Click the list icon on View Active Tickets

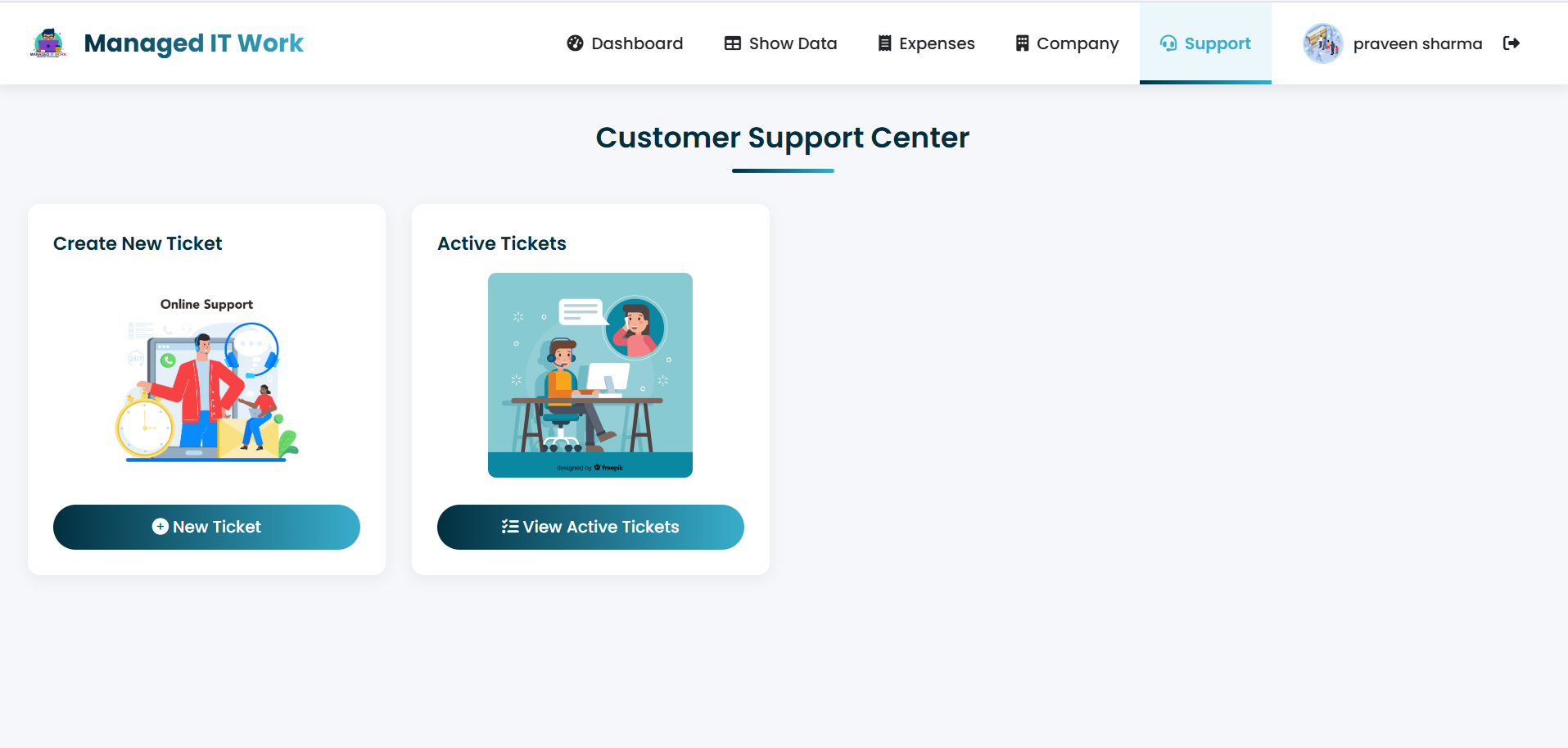click(510, 527)
